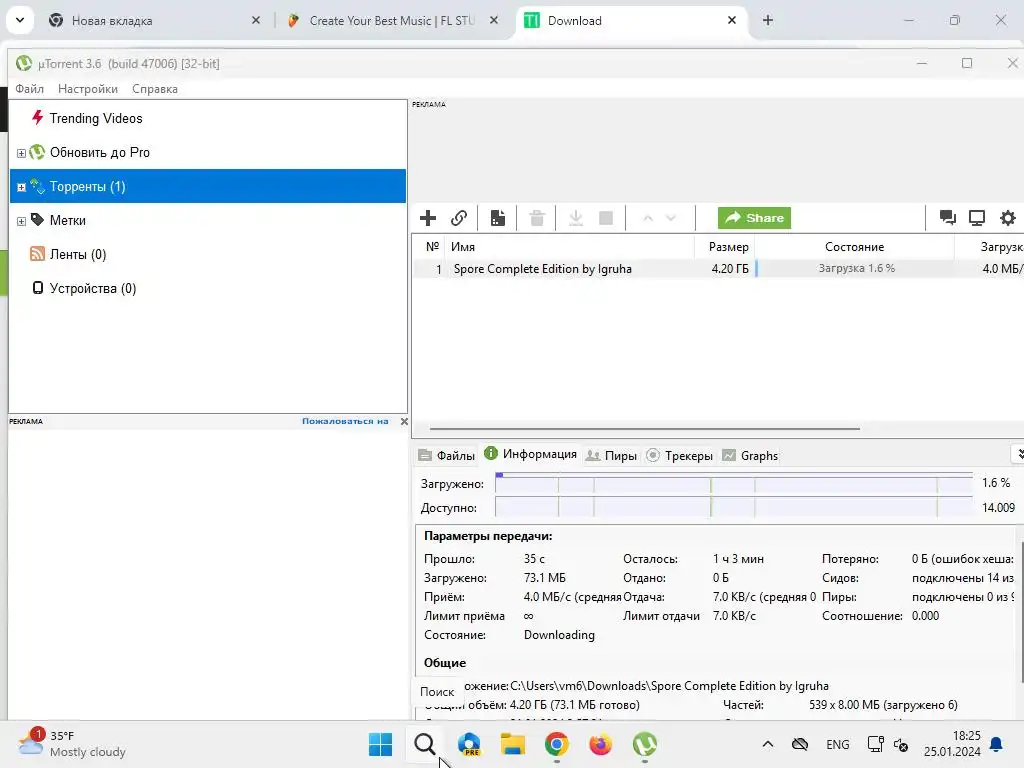Stop the torrent with the square icon
Viewport: 1024px width, 768px height.
(x=606, y=217)
